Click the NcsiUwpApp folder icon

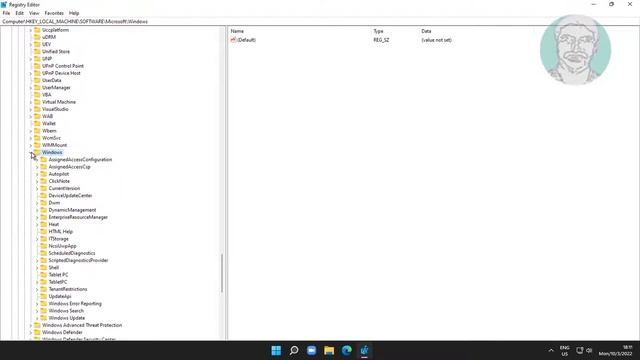pos(44,246)
